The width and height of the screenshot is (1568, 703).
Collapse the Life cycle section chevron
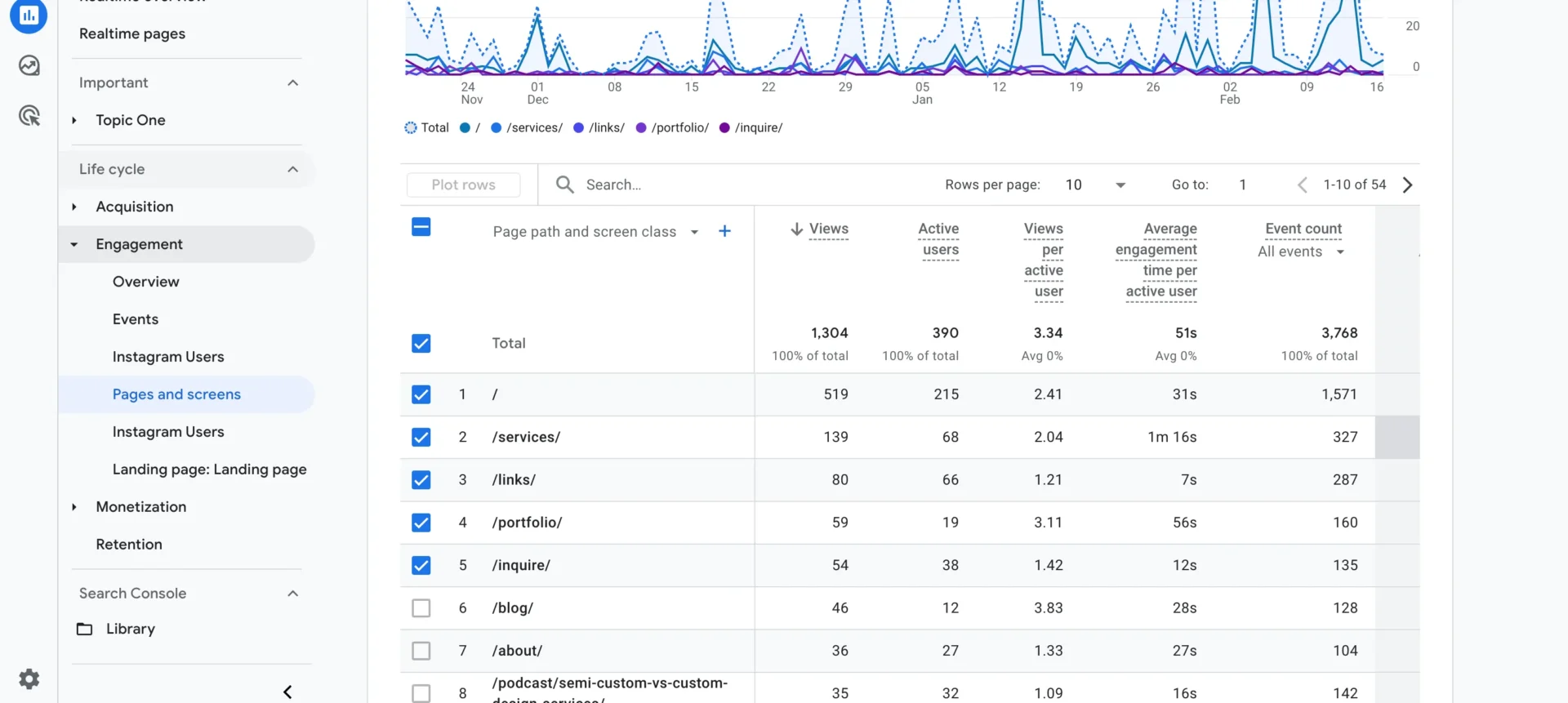coord(293,169)
